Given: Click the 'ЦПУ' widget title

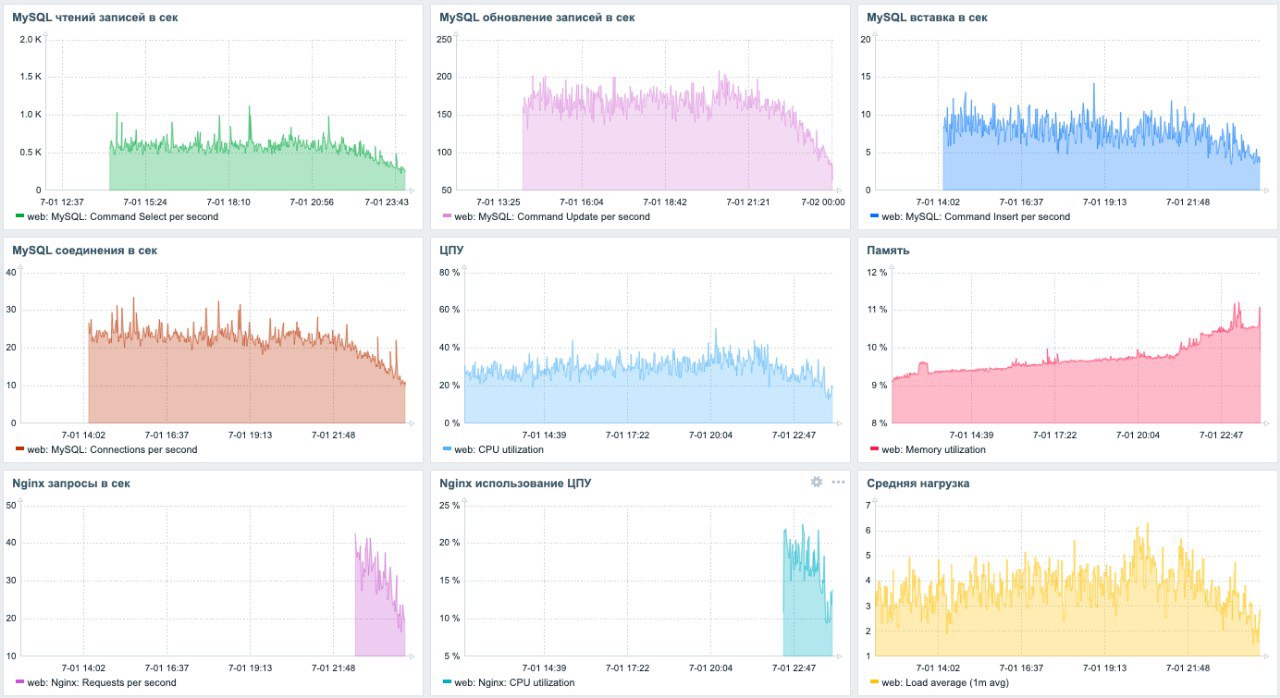Looking at the screenshot, I should click(x=453, y=250).
